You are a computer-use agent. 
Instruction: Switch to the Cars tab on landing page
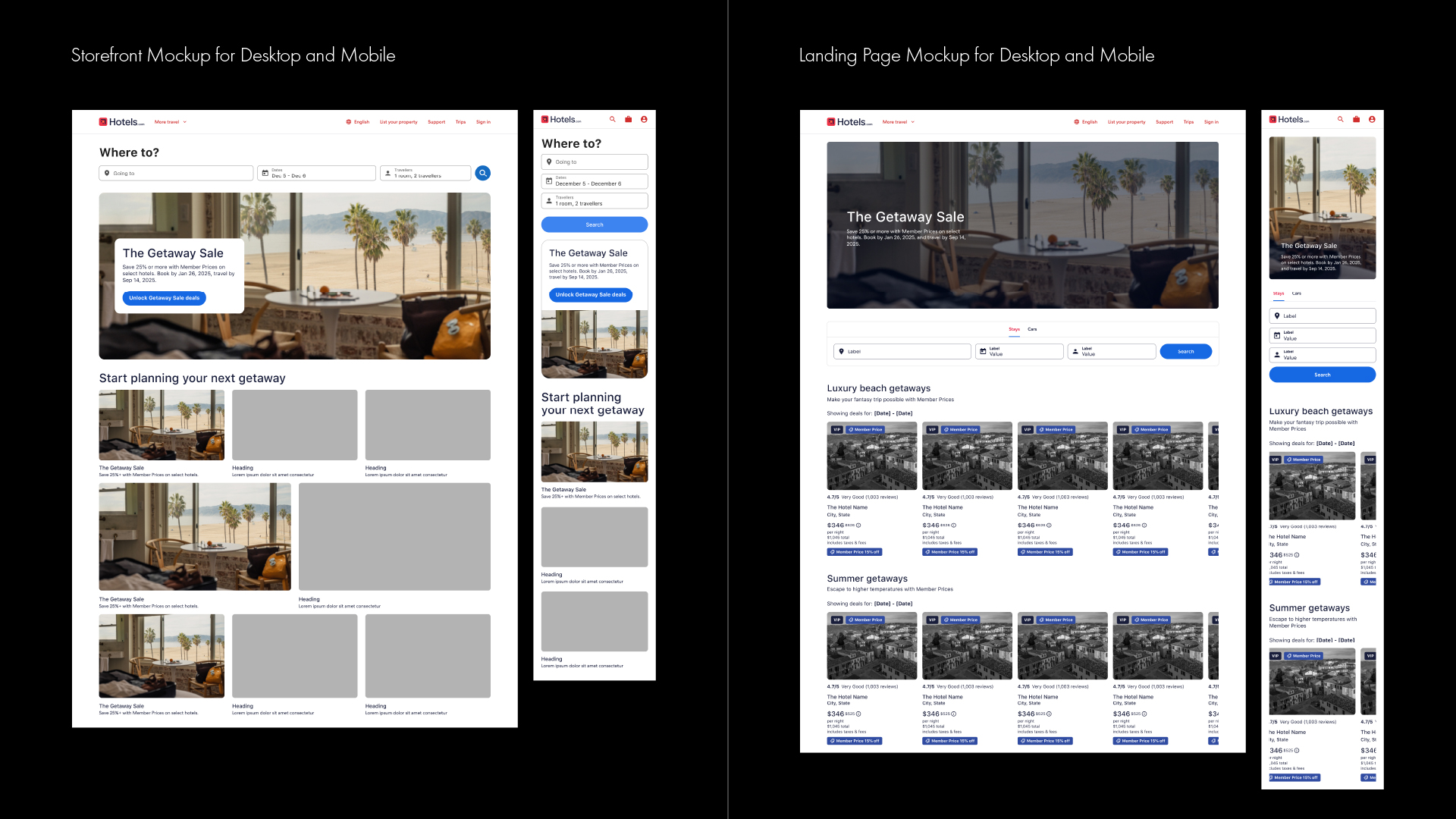(1032, 329)
